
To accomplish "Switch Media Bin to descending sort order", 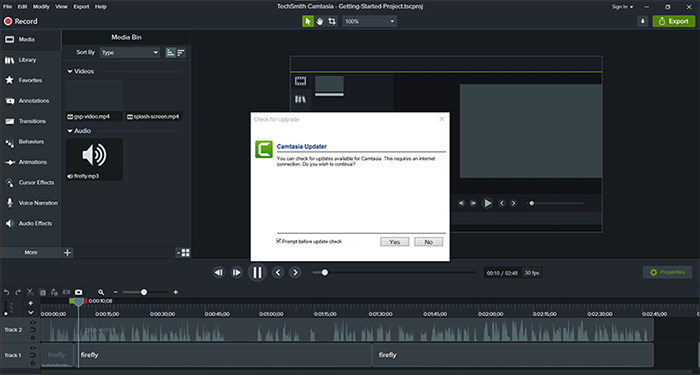I will click(181, 53).
